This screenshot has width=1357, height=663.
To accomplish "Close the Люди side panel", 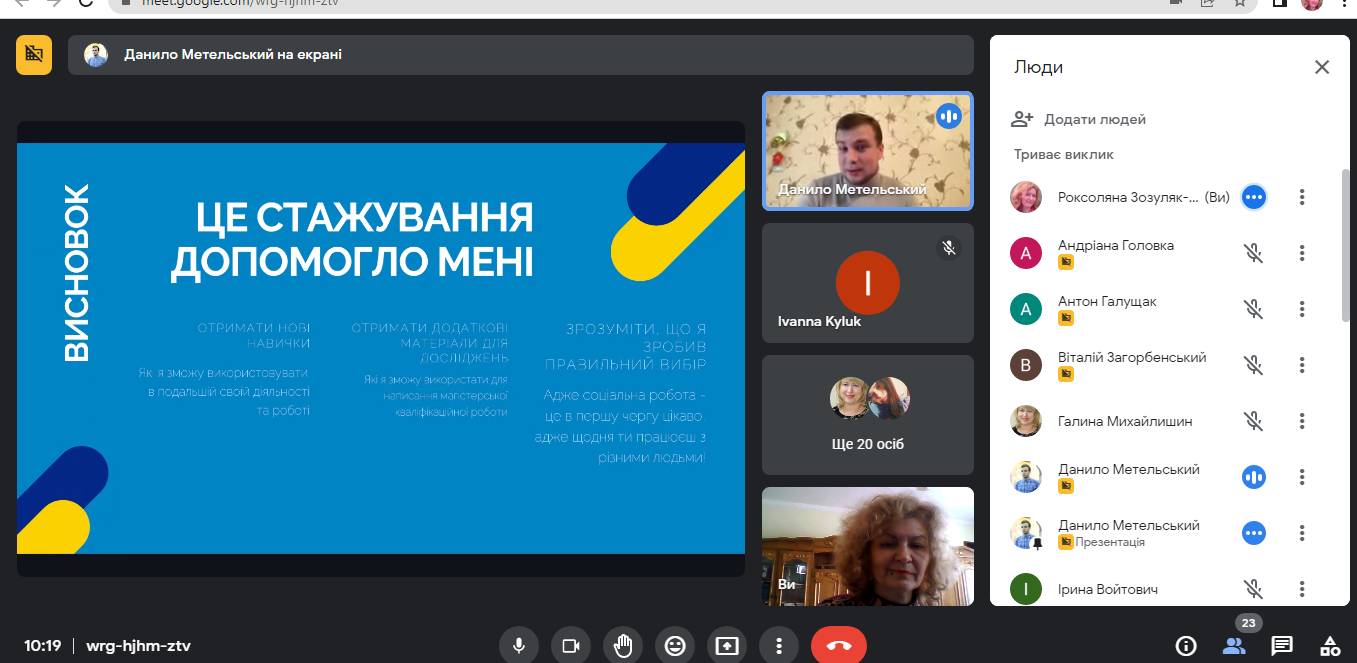I will [1322, 67].
